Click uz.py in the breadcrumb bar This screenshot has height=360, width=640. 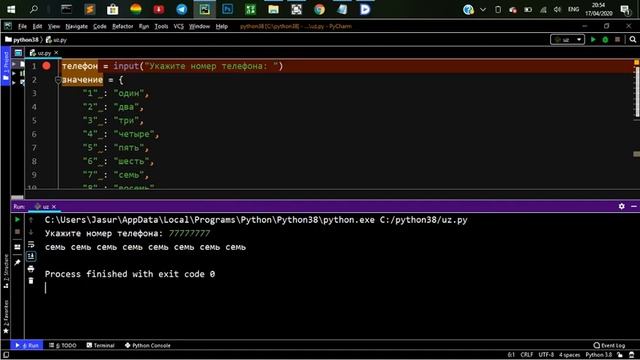pyautogui.click(x=56, y=40)
